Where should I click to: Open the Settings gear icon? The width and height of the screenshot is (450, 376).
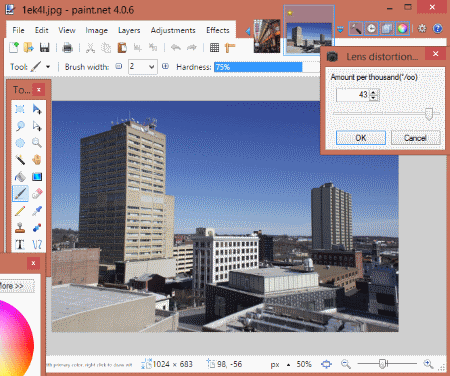click(422, 29)
